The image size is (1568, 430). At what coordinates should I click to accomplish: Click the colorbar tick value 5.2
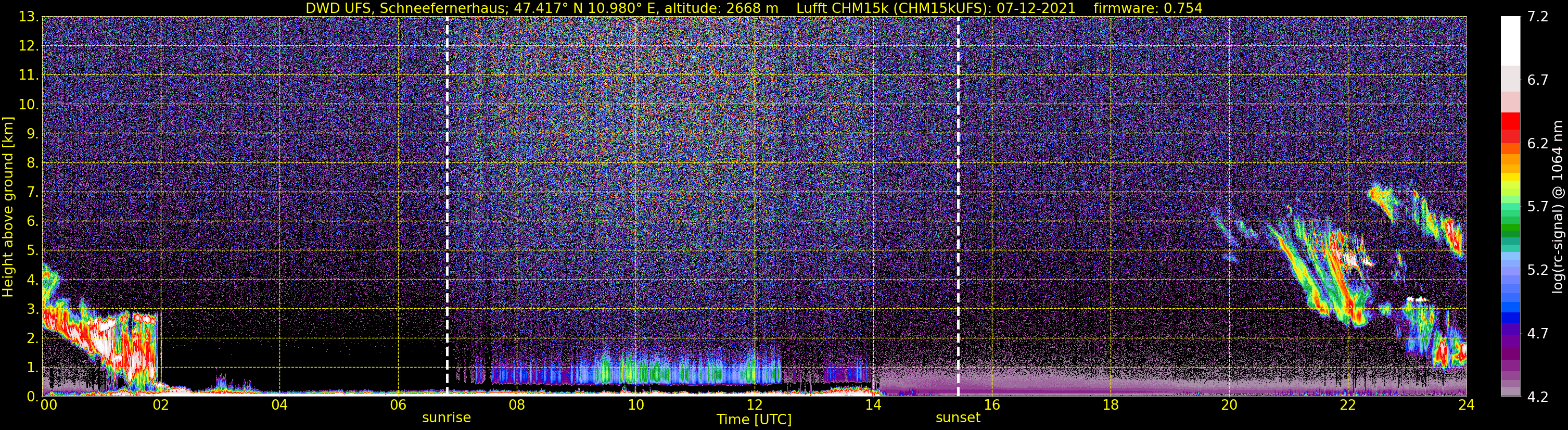1537,270
